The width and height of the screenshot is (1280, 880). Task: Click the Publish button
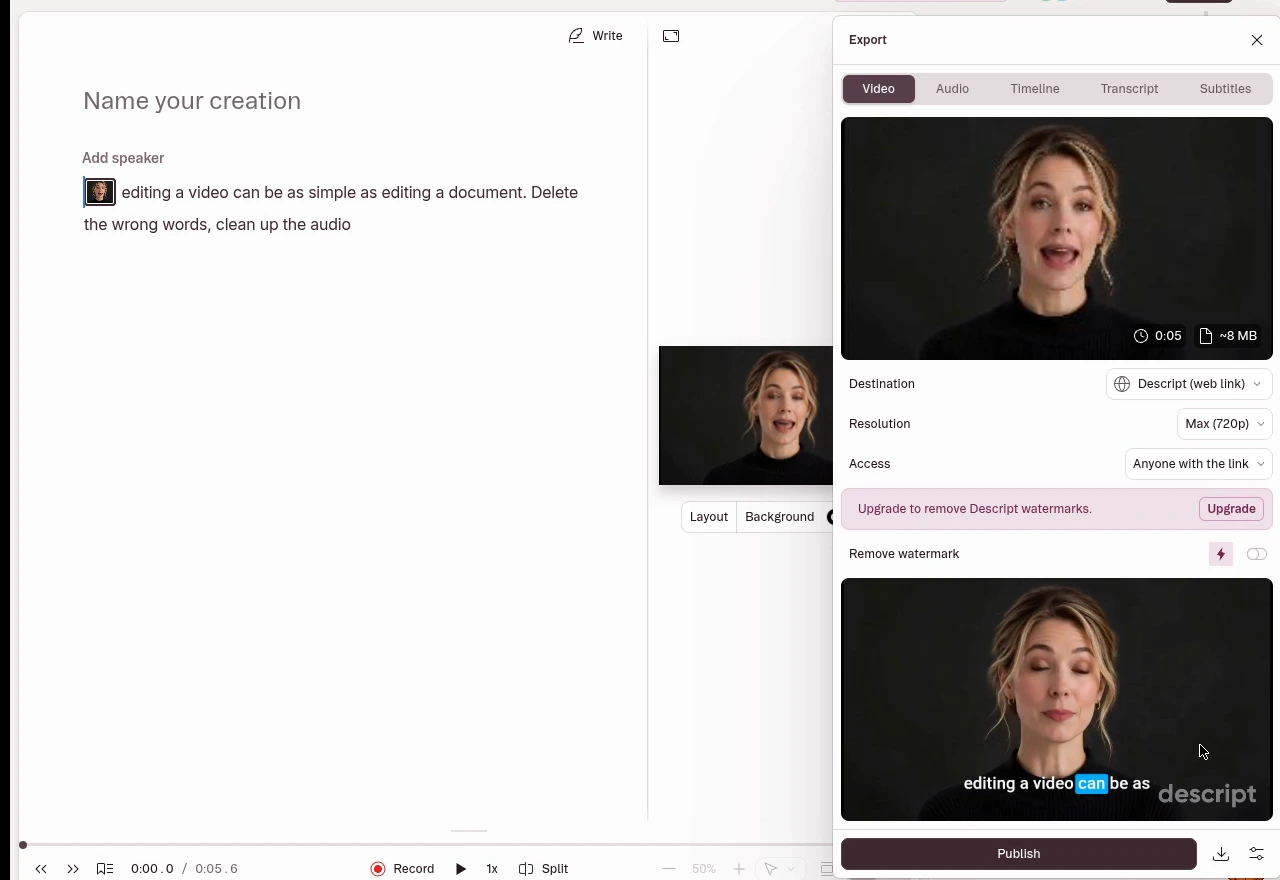click(x=1019, y=854)
